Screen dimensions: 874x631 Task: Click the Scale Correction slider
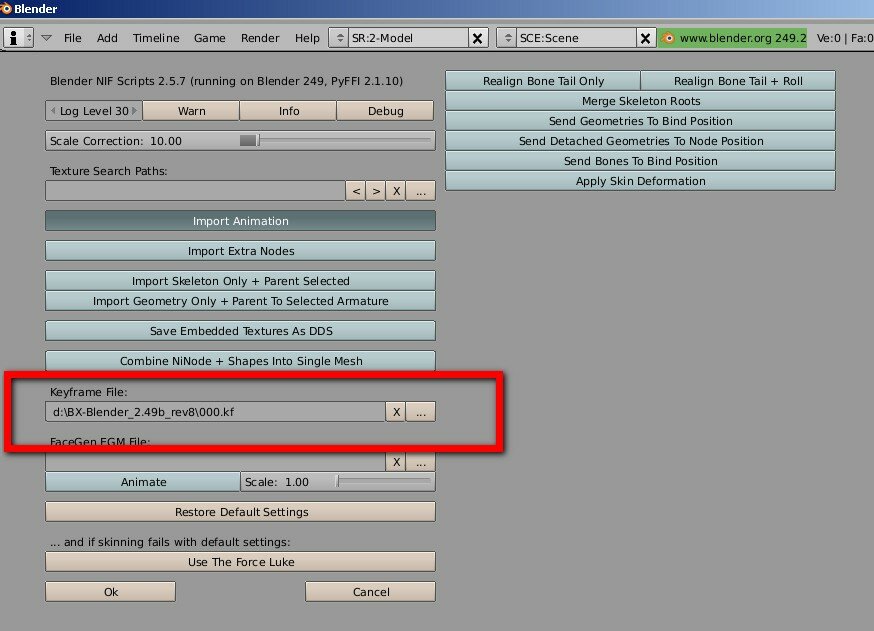[x=240, y=140]
